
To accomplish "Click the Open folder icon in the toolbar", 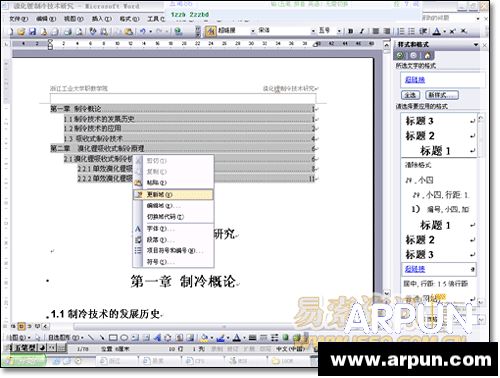I will click(x=21, y=31).
